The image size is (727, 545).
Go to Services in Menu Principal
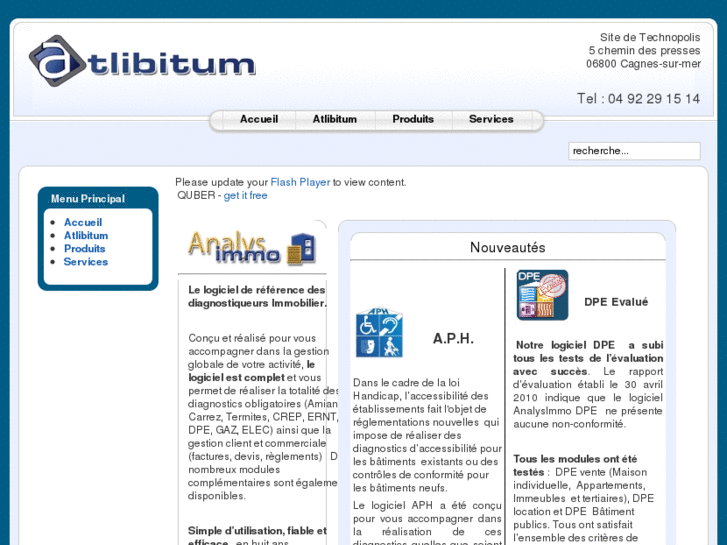pyautogui.click(x=85, y=262)
